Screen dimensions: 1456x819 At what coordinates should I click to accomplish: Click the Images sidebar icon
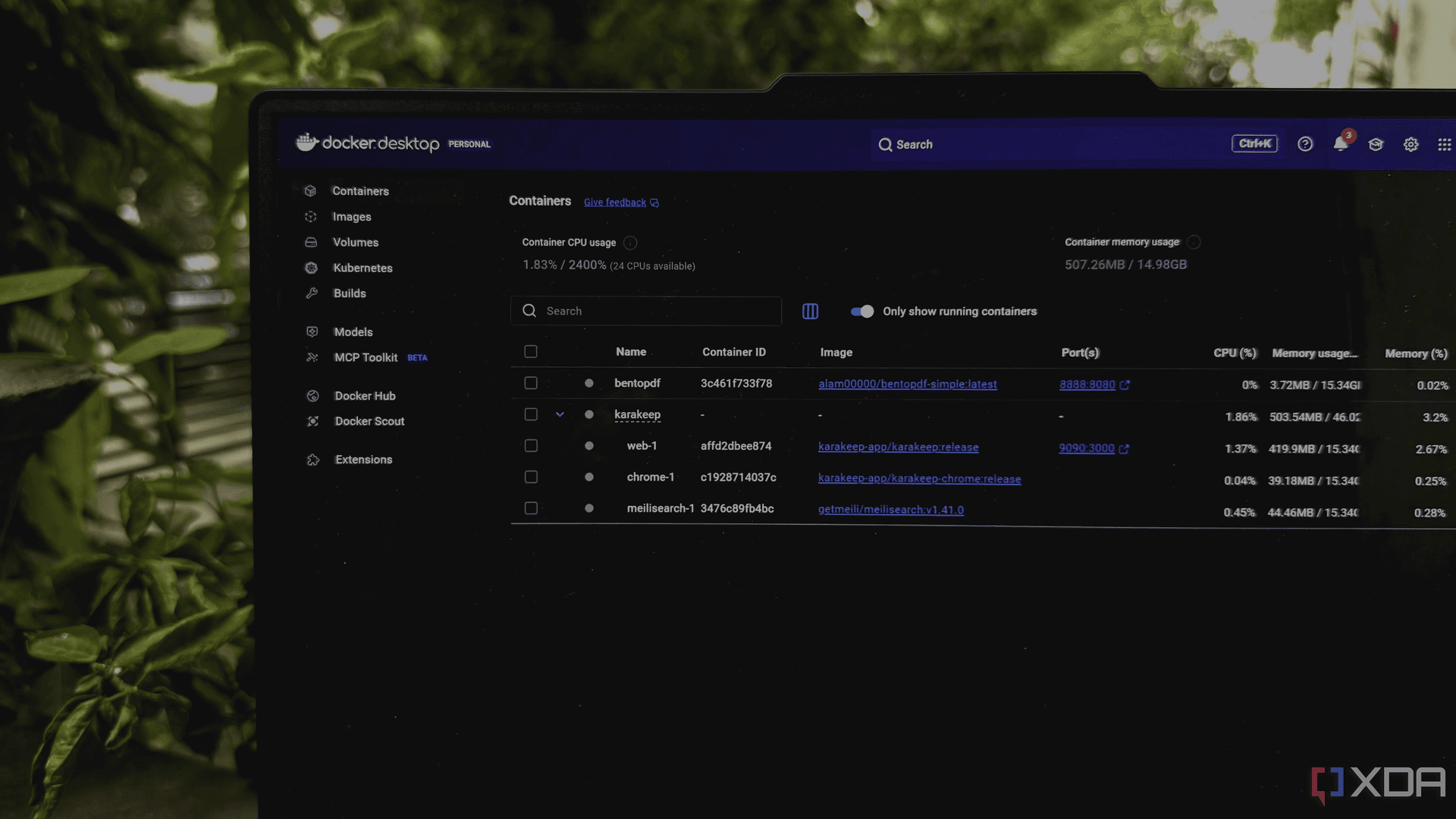coord(311,217)
